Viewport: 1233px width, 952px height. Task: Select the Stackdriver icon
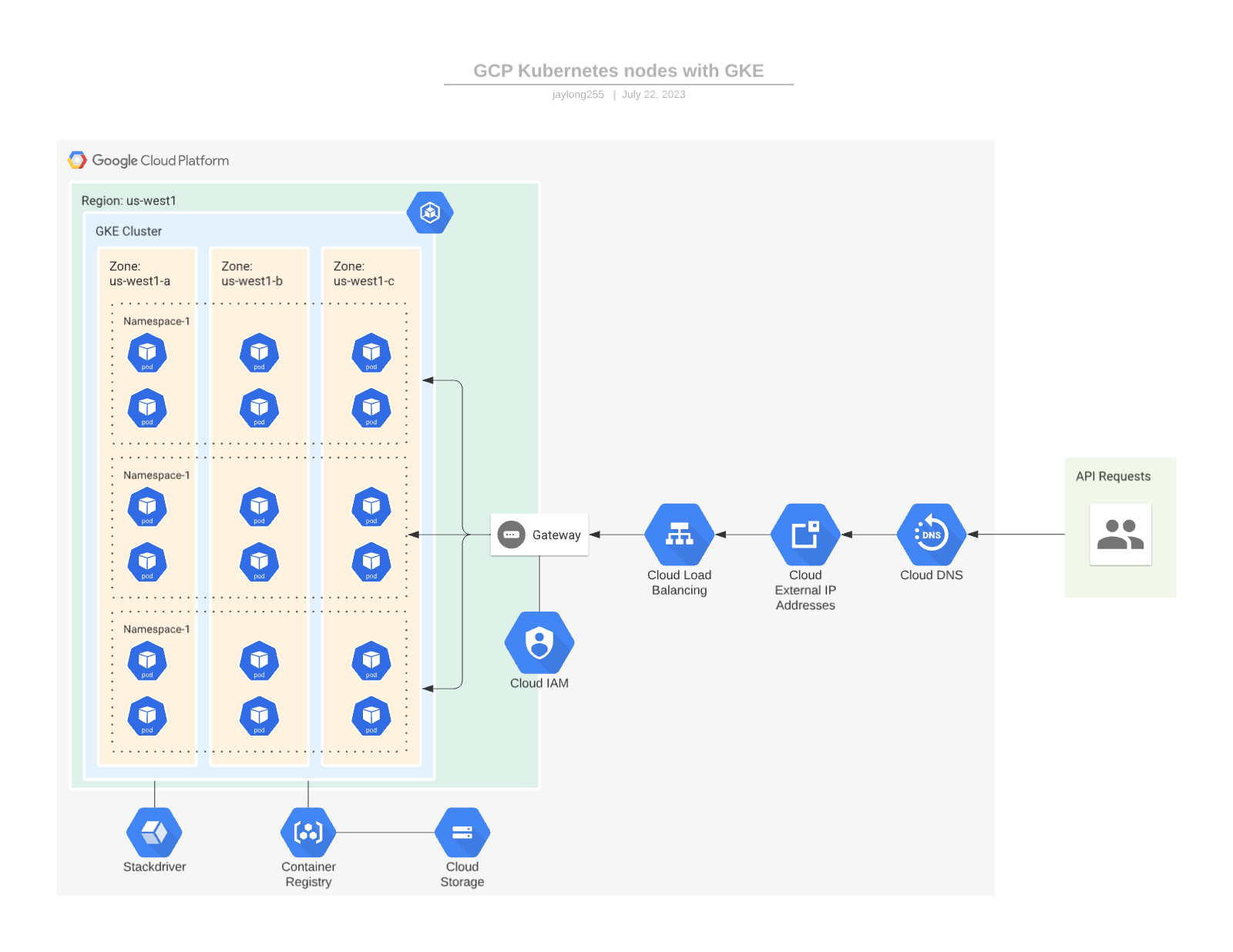(x=154, y=833)
